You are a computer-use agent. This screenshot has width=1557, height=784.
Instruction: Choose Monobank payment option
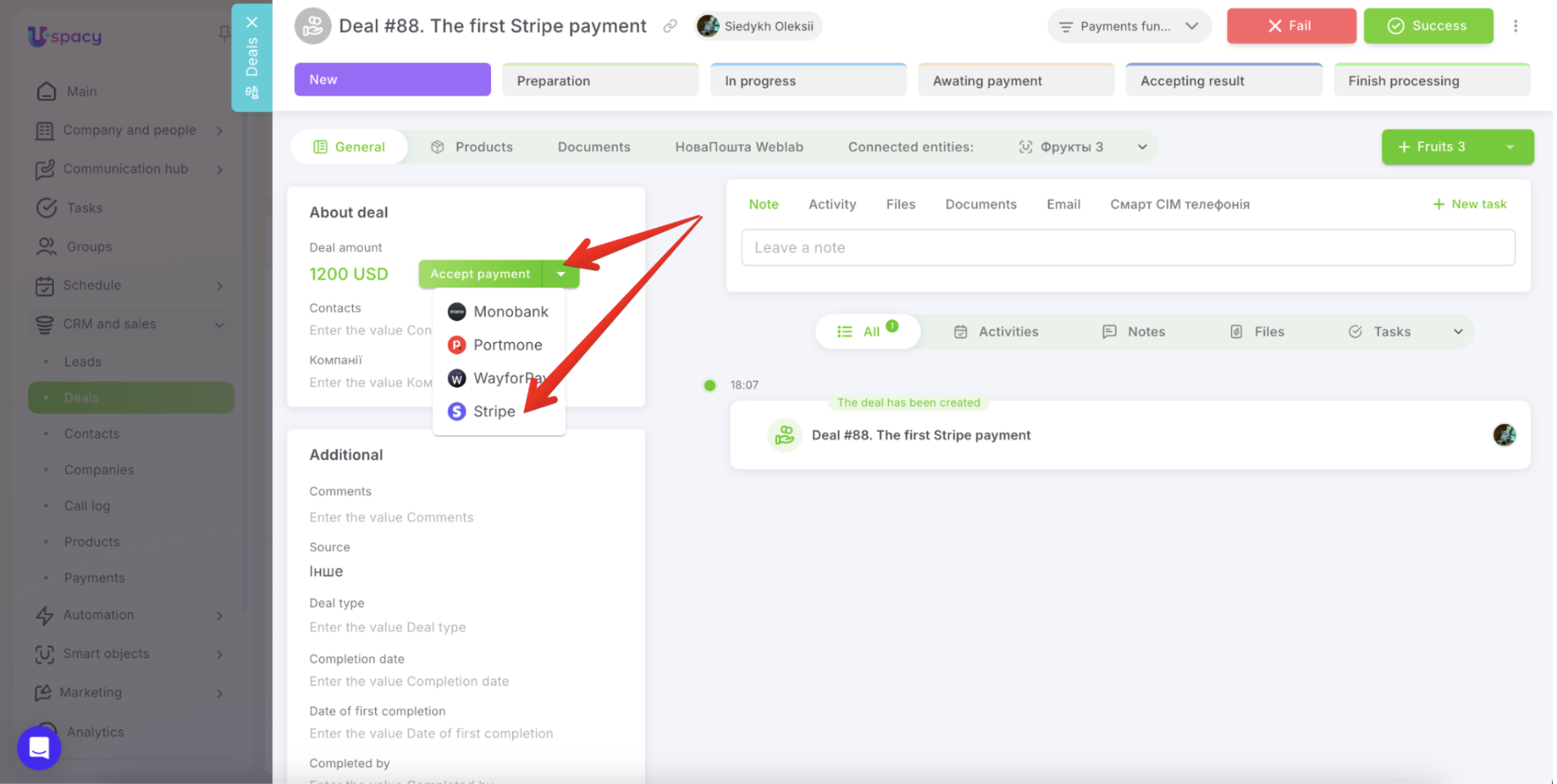[x=498, y=312]
